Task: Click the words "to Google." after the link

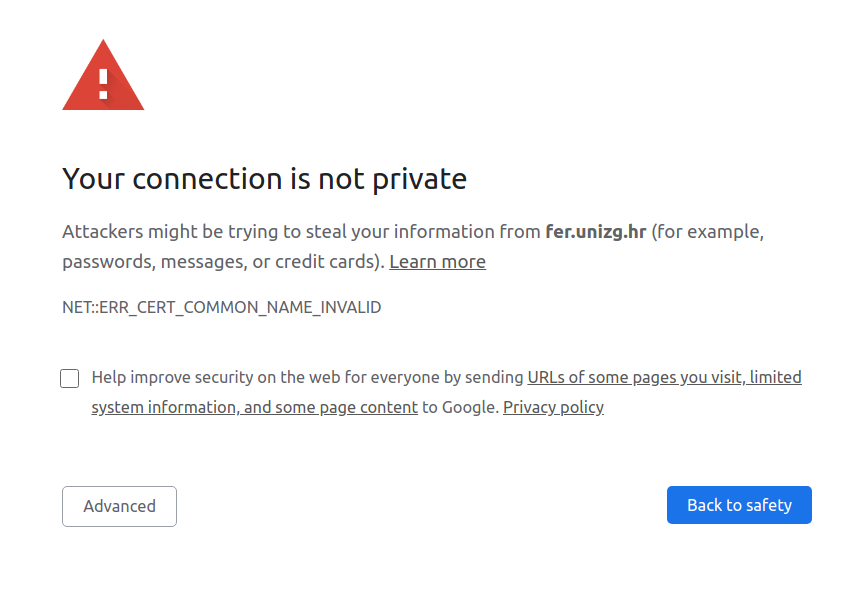Action: [460, 407]
